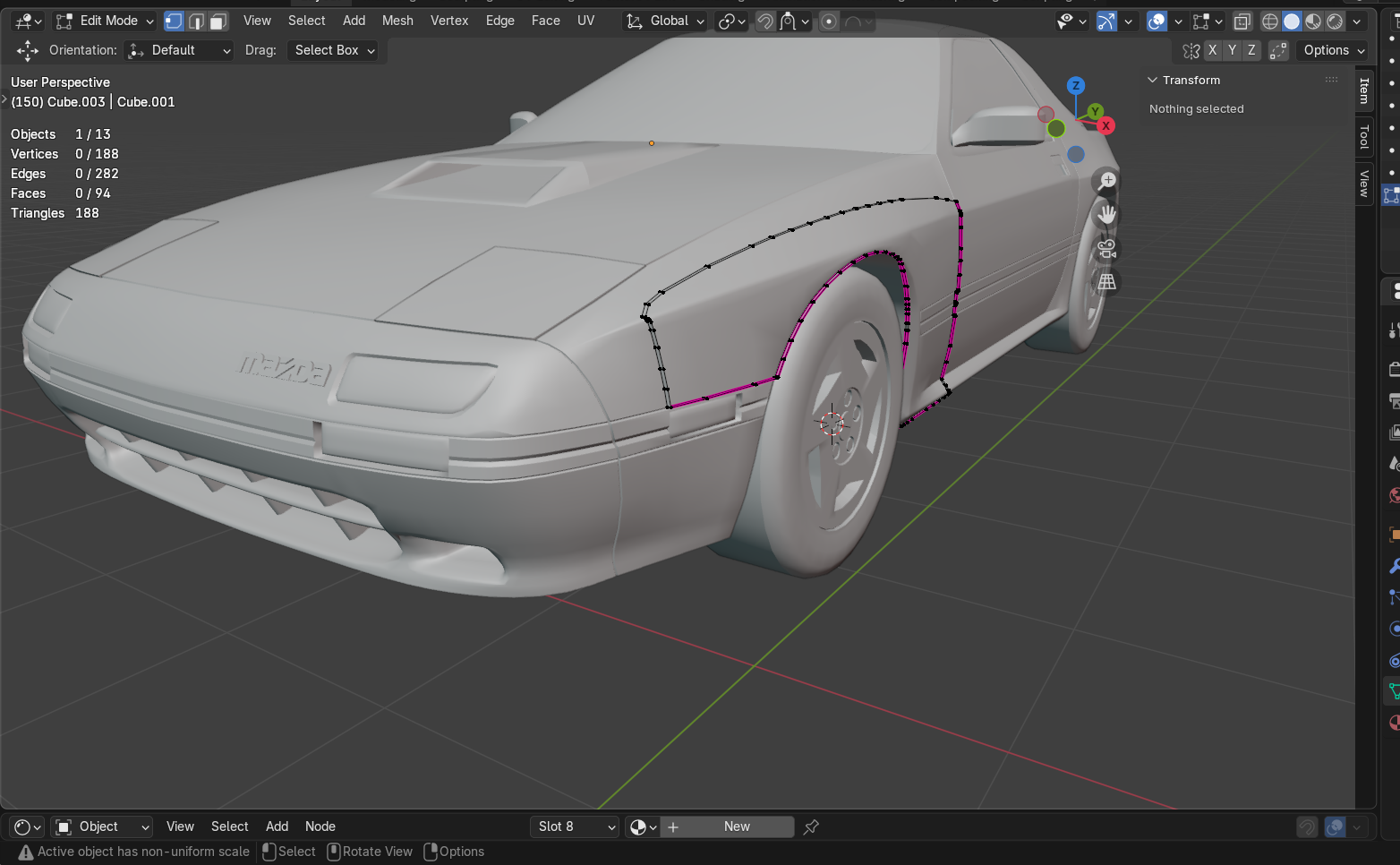Toggle proportional editing
Viewport: 1400px width, 865px height.
[829, 21]
